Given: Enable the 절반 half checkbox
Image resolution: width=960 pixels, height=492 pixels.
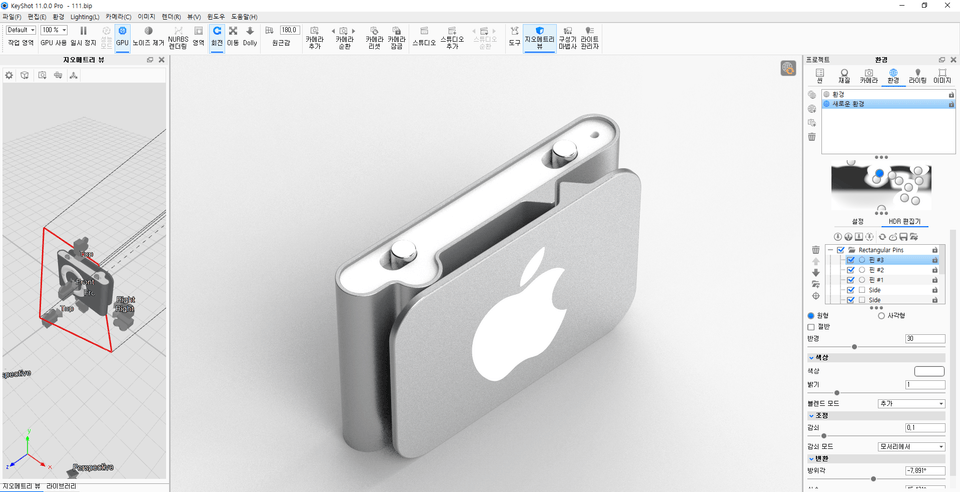Looking at the screenshot, I should (811, 327).
